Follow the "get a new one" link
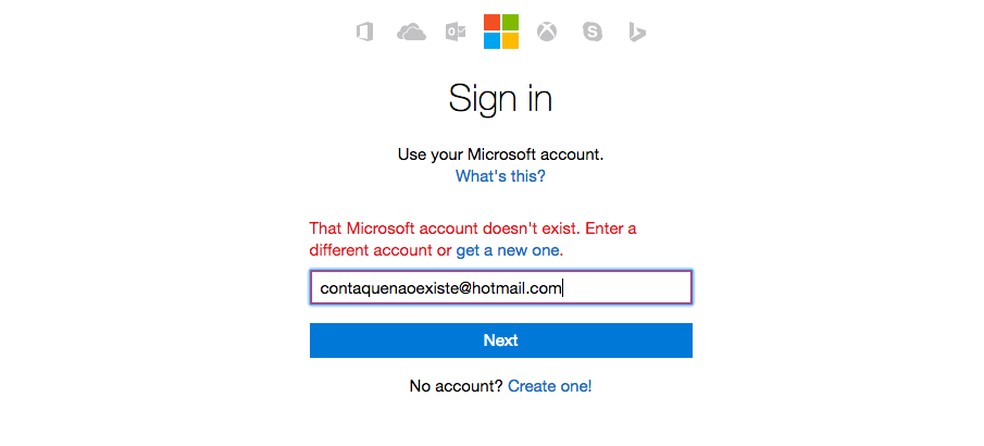 508,249
